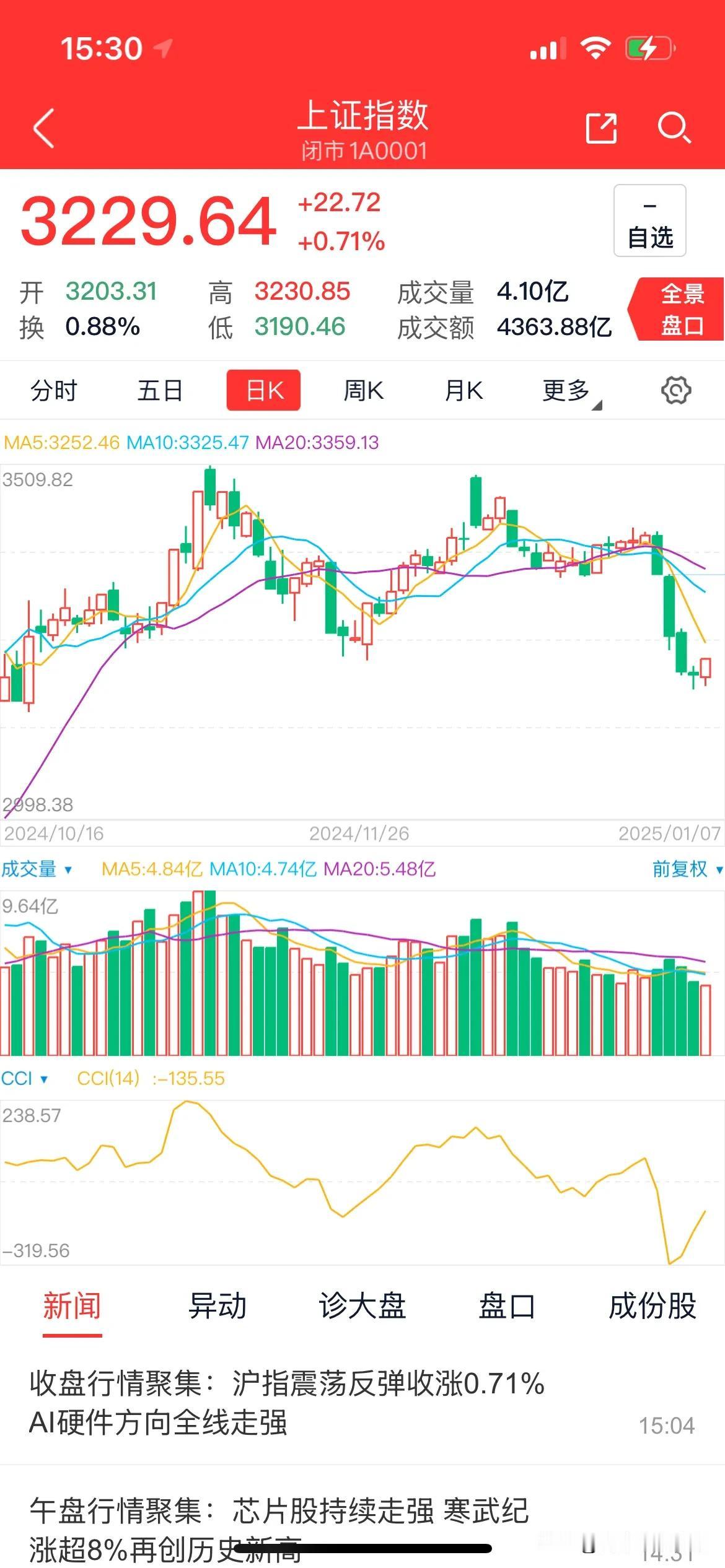Tap the MA5:3252.46 label
This screenshot has height=1568, width=725.
pyautogui.click(x=61, y=443)
